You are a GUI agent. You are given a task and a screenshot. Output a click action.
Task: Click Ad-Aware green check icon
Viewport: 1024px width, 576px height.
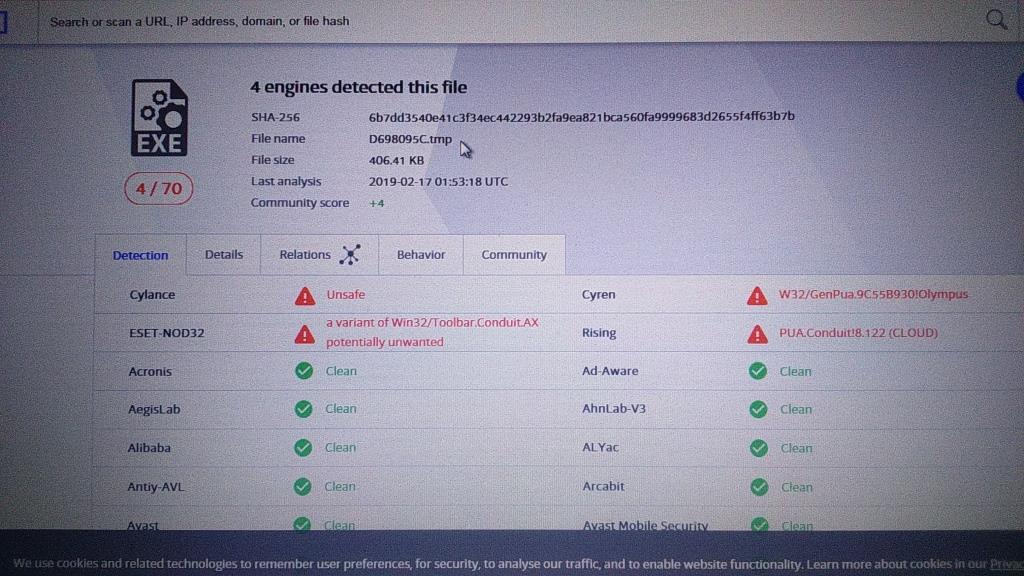(x=758, y=371)
